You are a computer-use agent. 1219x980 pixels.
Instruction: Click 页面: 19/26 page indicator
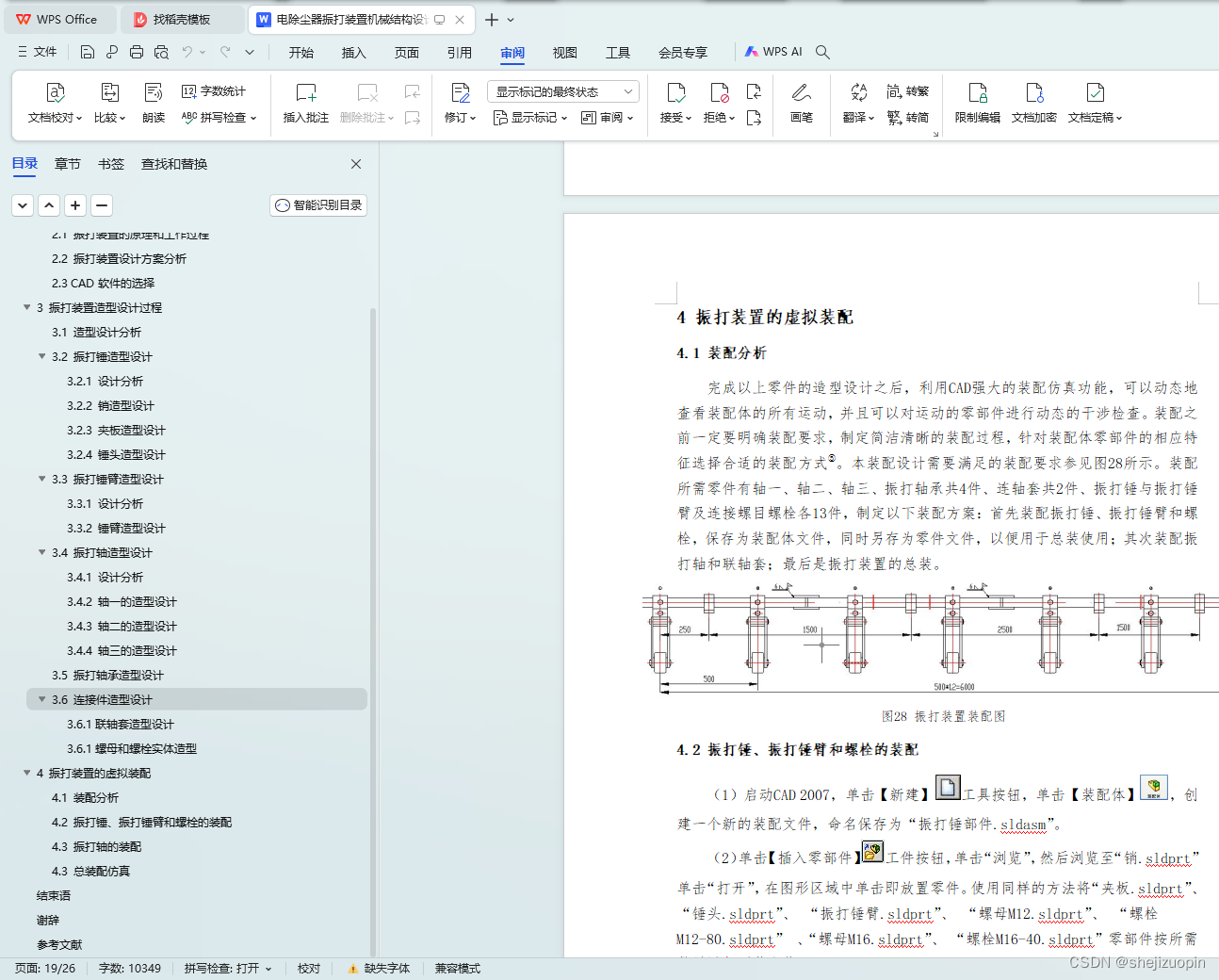pos(45,969)
